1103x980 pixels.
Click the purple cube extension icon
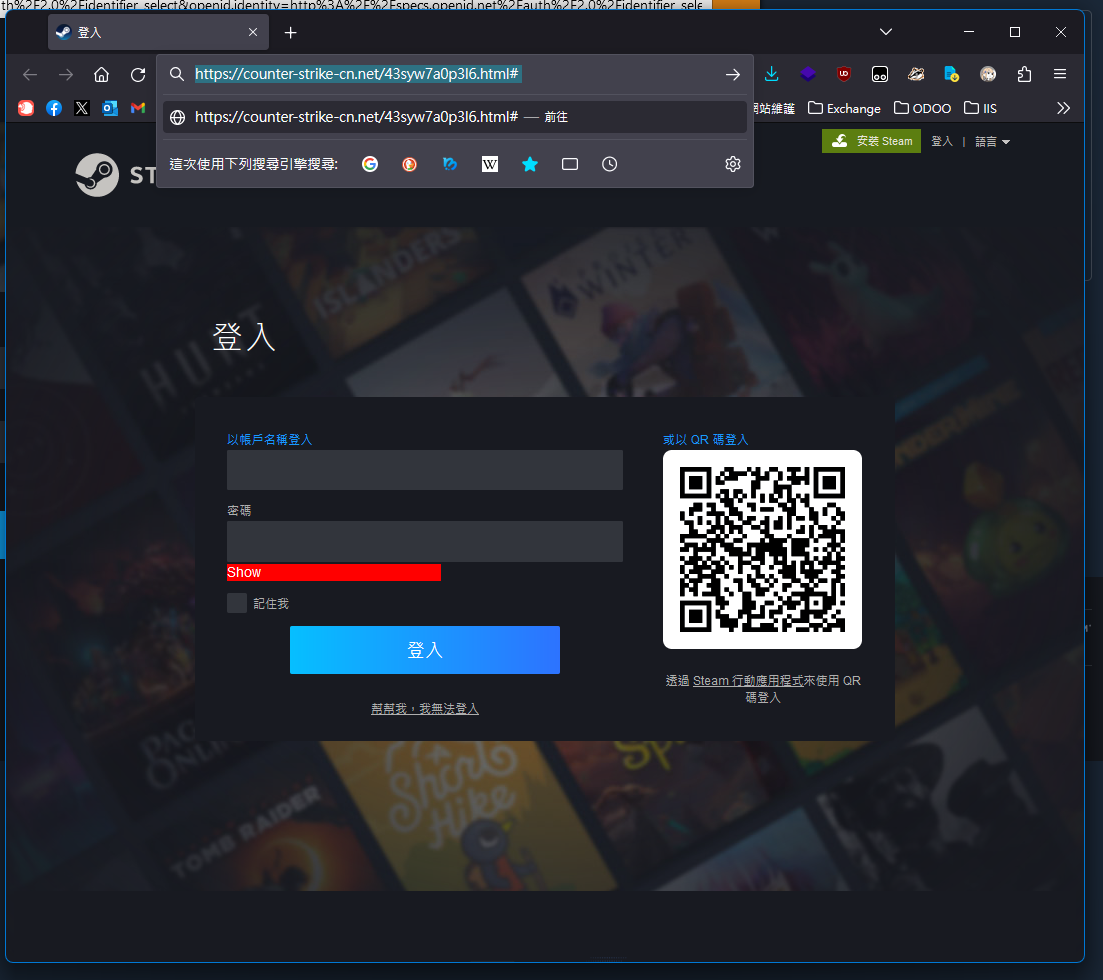(x=808, y=74)
